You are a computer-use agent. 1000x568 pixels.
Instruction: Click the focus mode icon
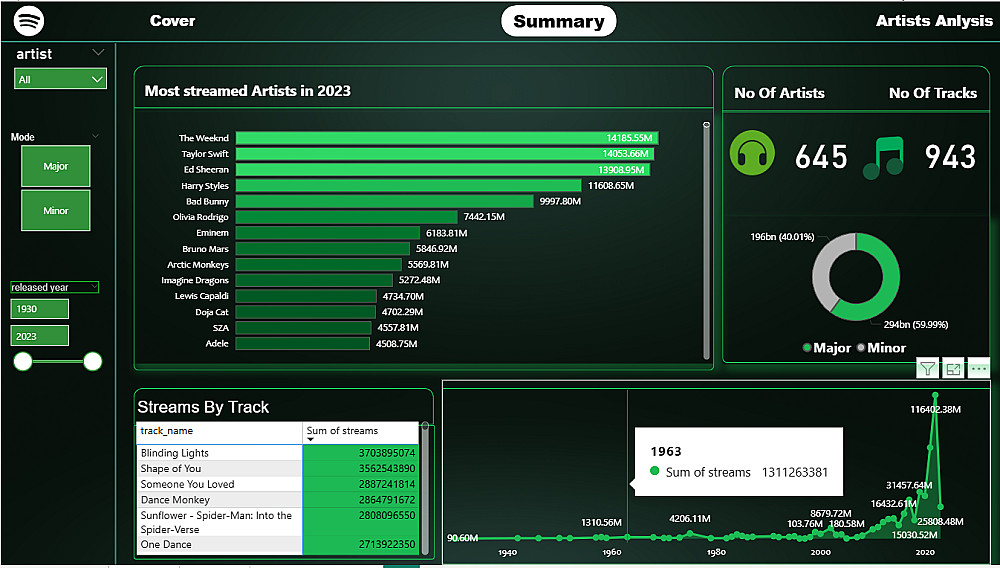tap(953, 368)
